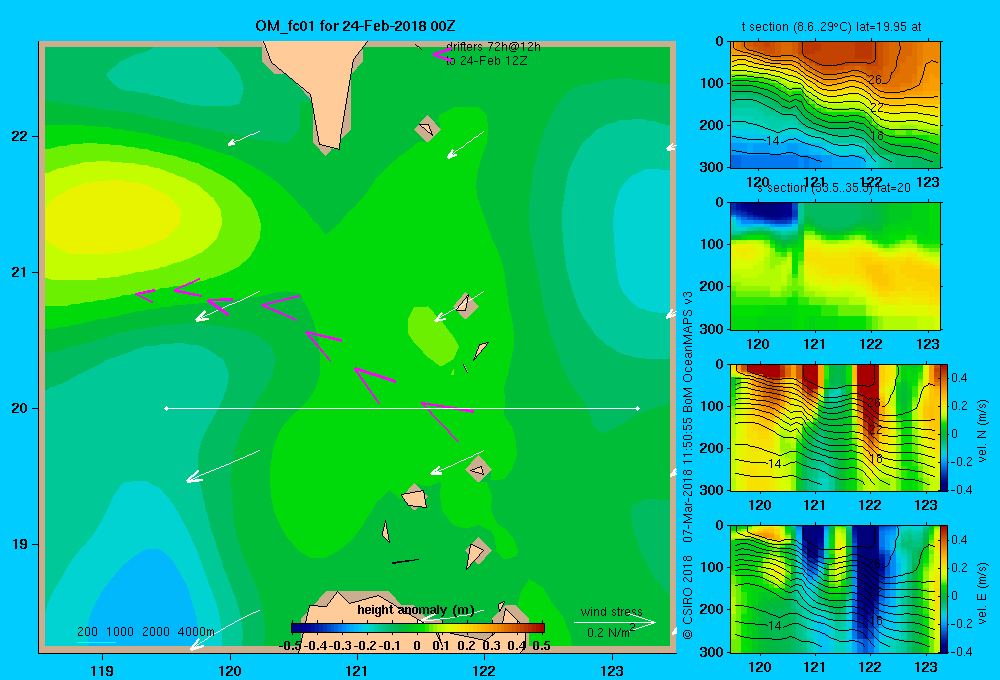Click the '300' depth tick of the temperature section
This screenshot has width=1000, height=680.
(x=712, y=167)
